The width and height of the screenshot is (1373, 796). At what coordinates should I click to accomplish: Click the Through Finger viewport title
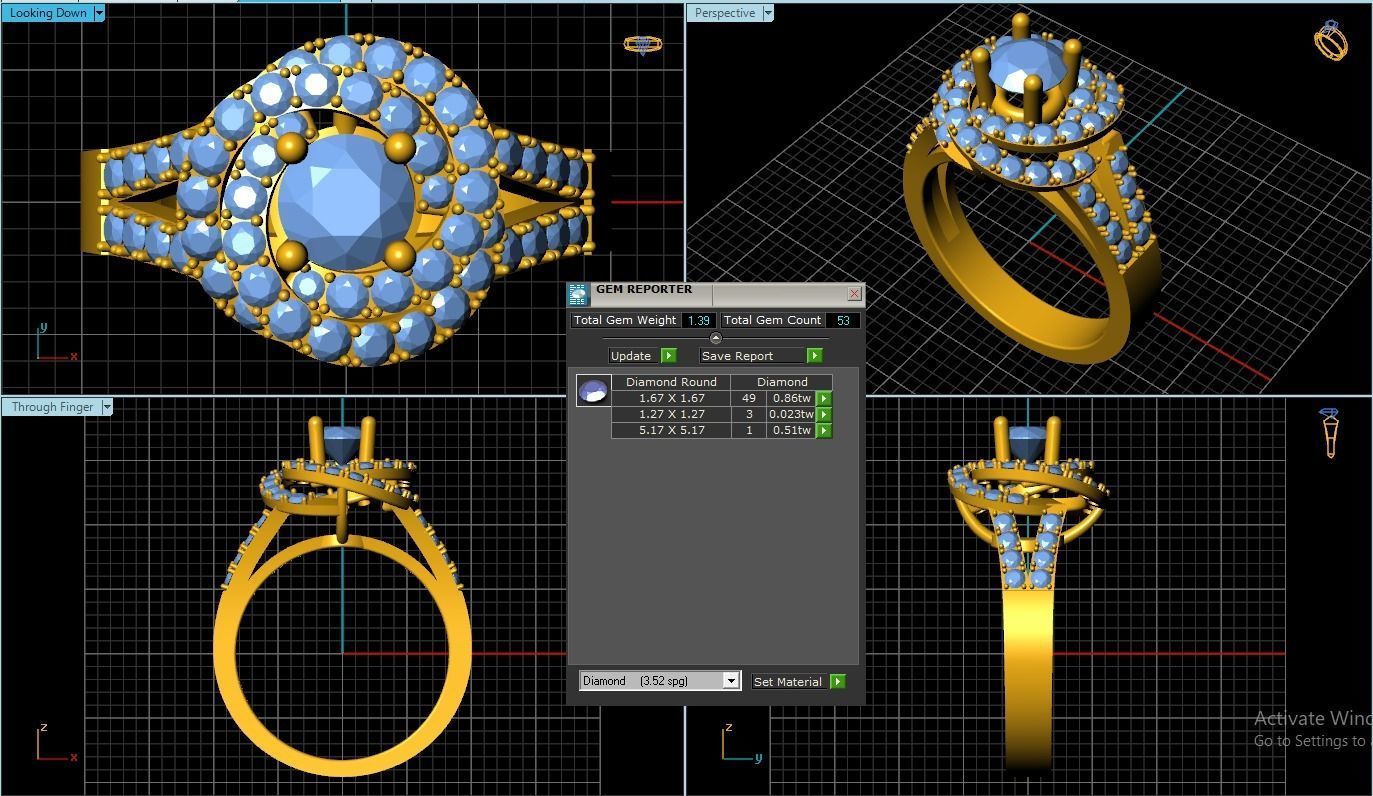(x=52, y=407)
